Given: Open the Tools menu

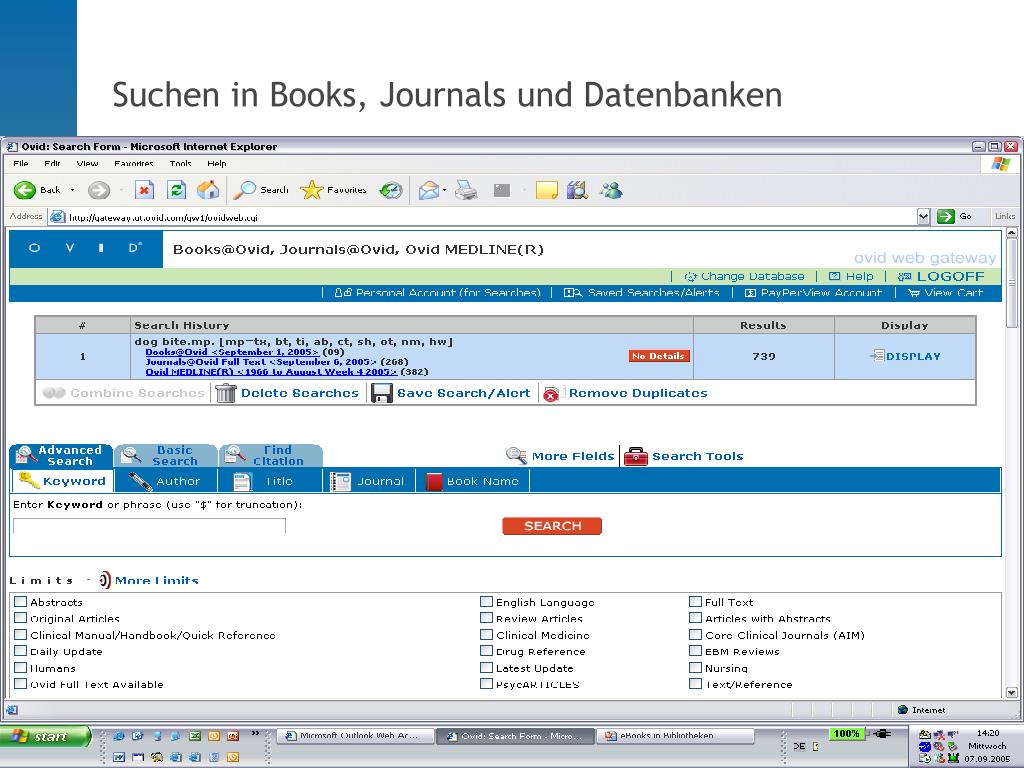Looking at the screenshot, I should point(181,163).
